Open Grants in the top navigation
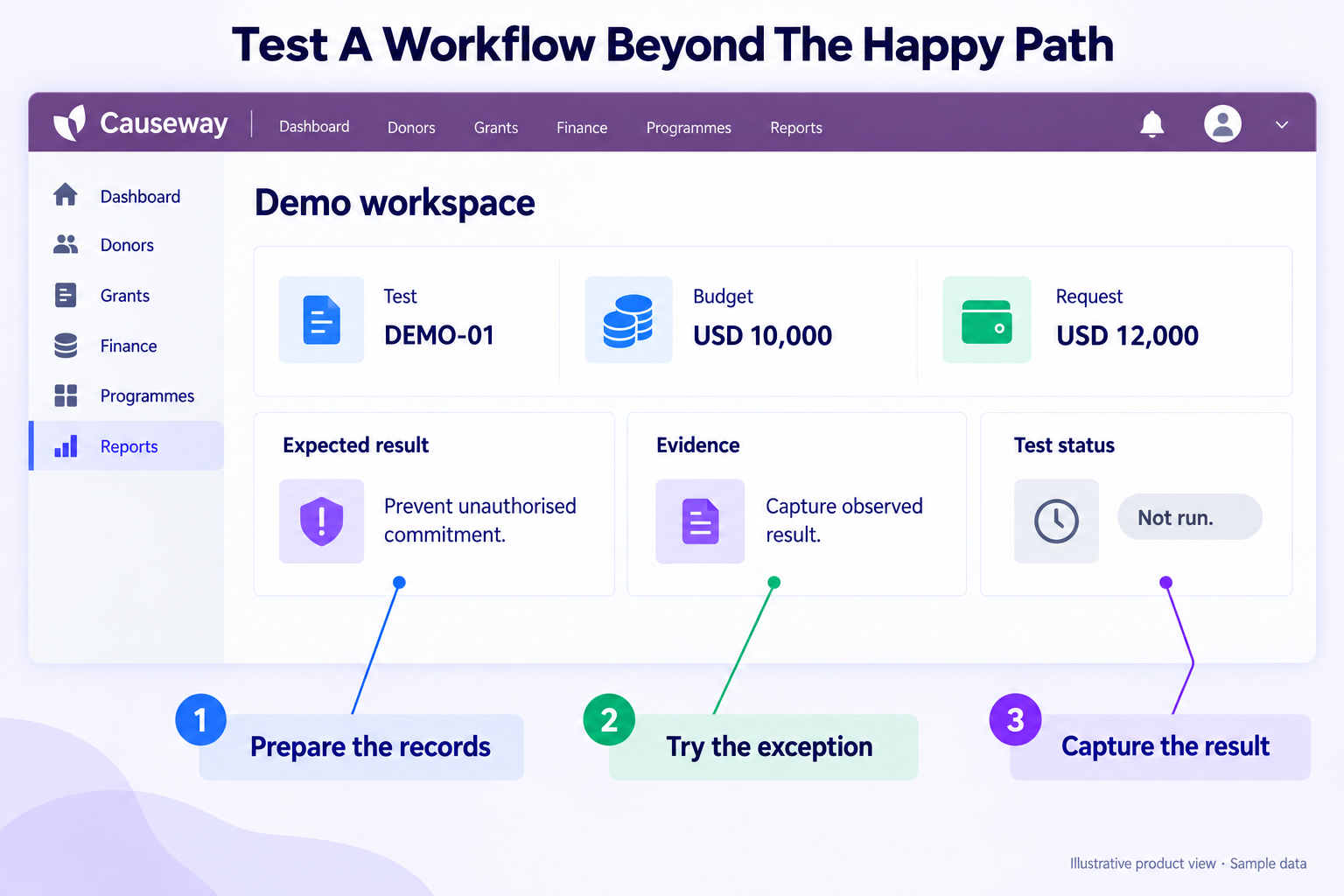 [x=496, y=128]
